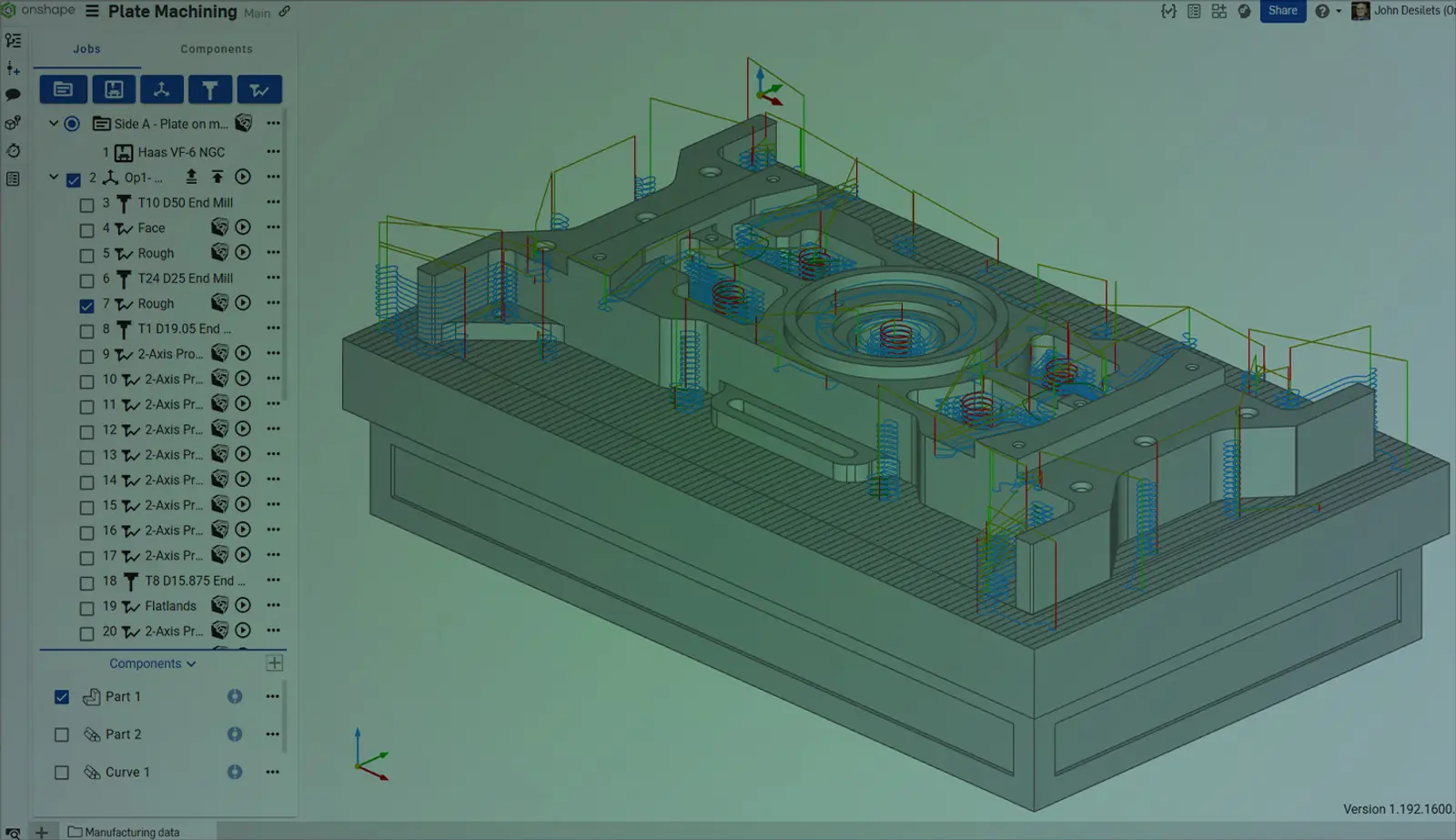Play the Rough toolpath in row 7
The image size is (1456, 840).
pyautogui.click(x=243, y=302)
